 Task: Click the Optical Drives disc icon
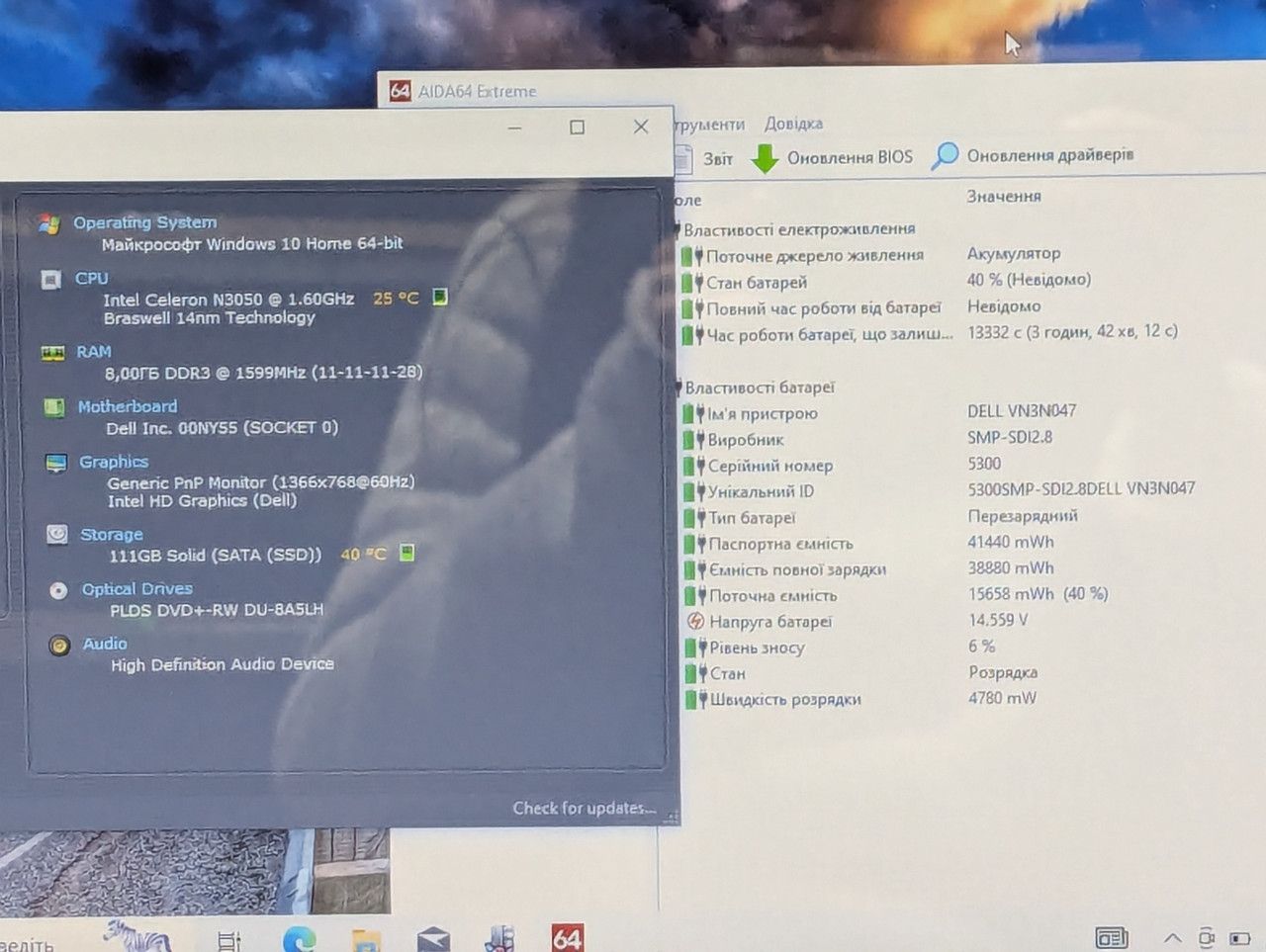(x=59, y=590)
